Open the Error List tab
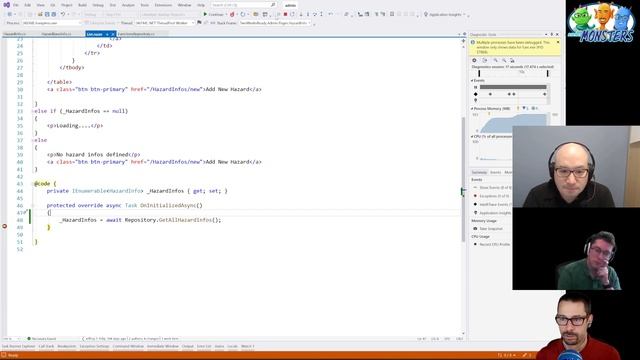Viewport: 640px width, 360px height. (x=204, y=347)
